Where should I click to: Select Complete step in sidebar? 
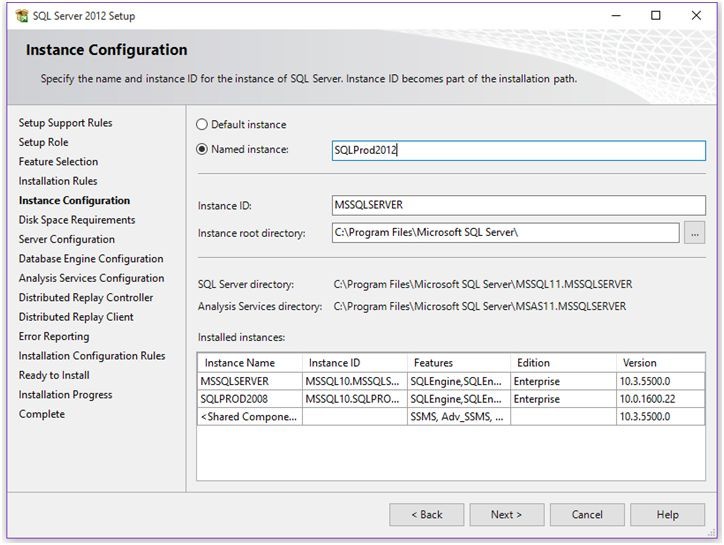(x=42, y=414)
